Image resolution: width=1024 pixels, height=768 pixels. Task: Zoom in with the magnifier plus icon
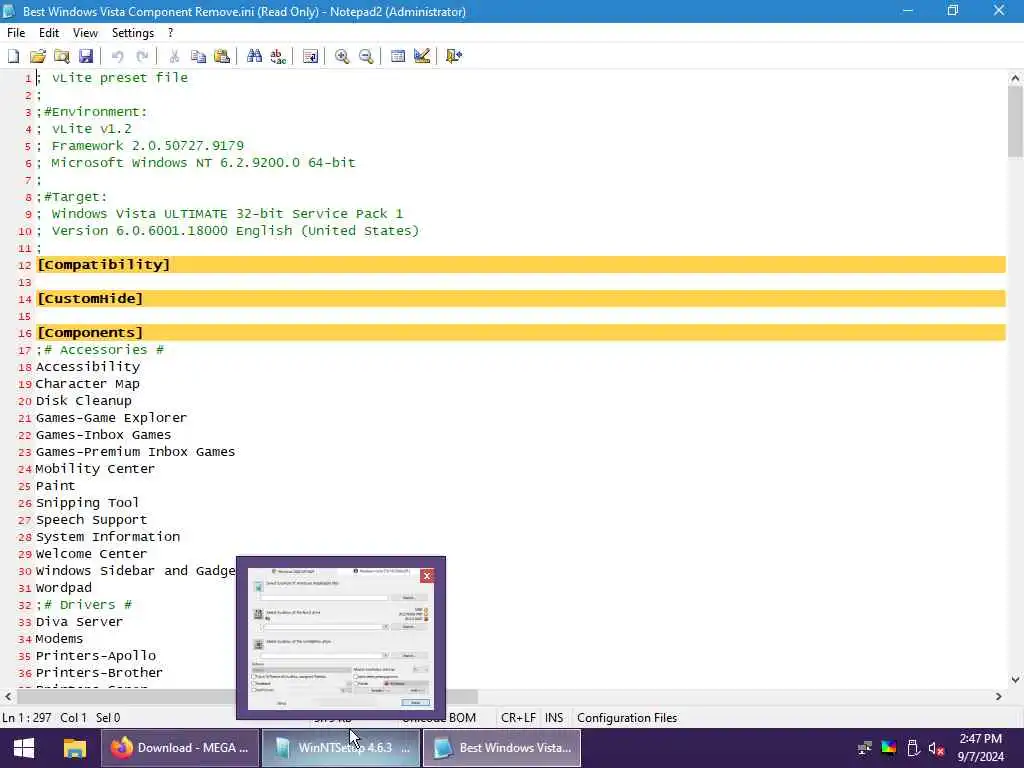click(342, 56)
